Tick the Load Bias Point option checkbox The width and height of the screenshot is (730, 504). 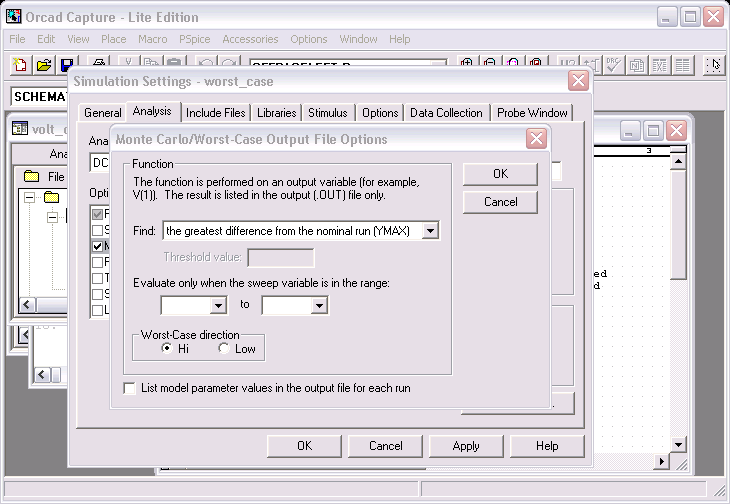[97, 310]
